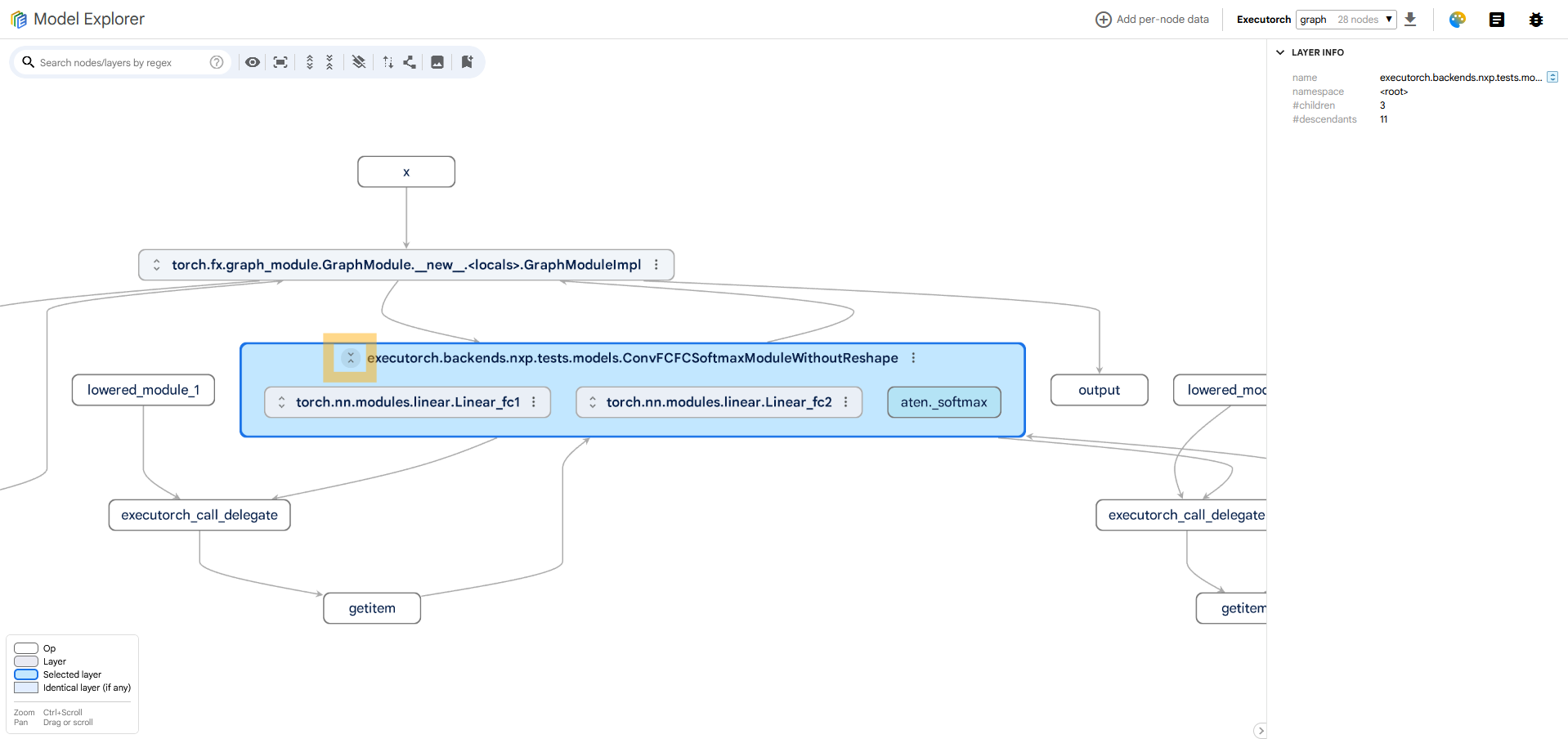
Task: Download graph as PNG image icon
Action: [x=437, y=62]
